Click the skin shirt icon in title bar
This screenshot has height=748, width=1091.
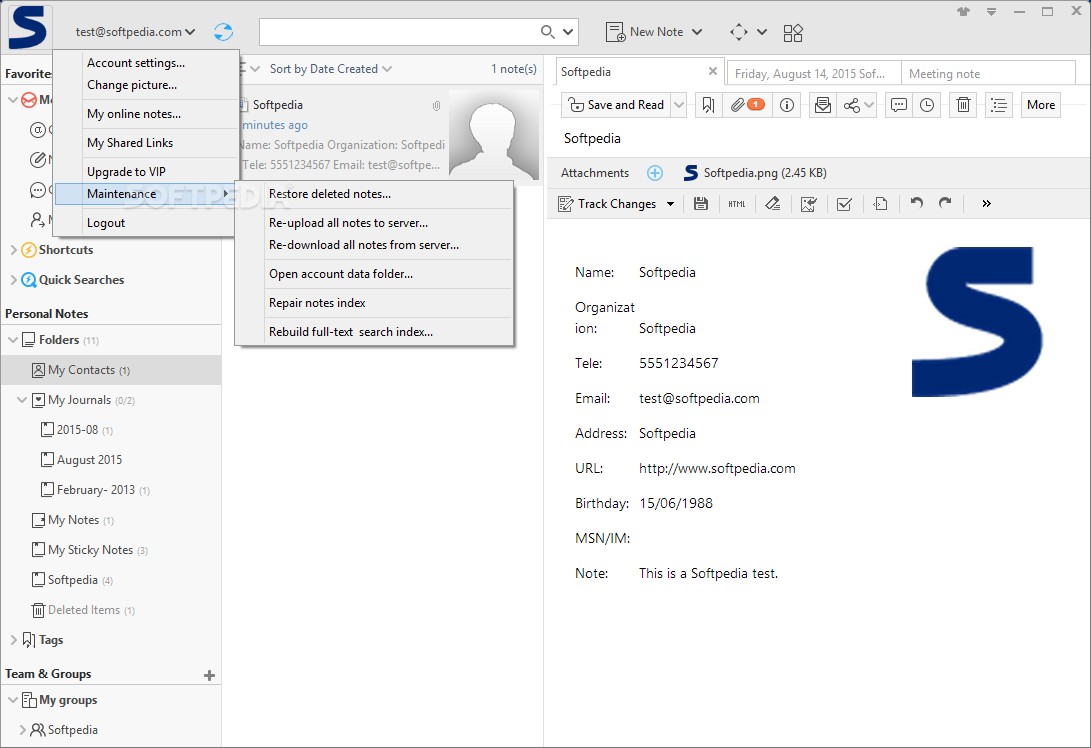(963, 12)
